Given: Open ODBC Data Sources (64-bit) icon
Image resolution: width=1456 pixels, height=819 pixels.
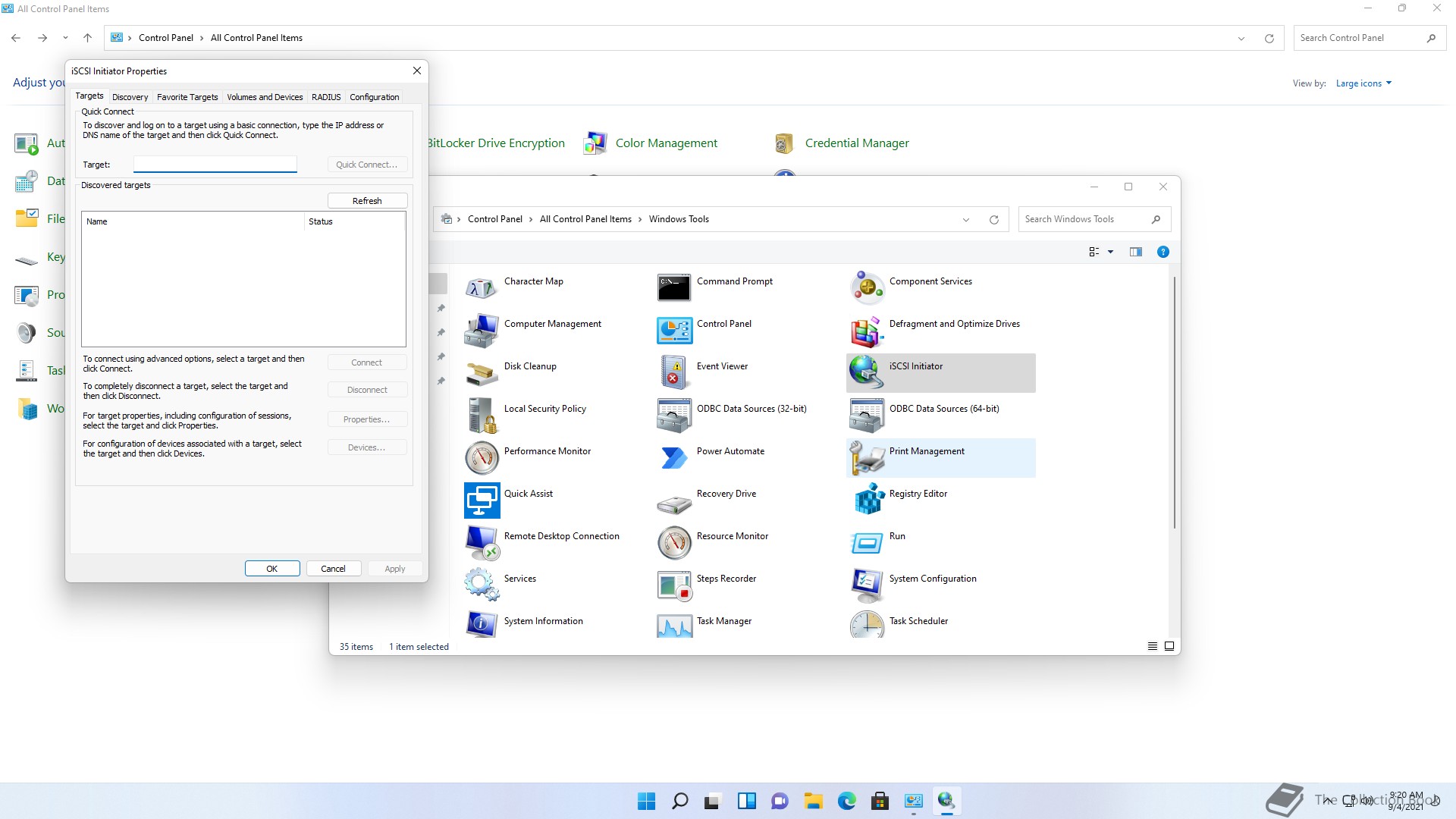Looking at the screenshot, I should [x=867, y=416].
